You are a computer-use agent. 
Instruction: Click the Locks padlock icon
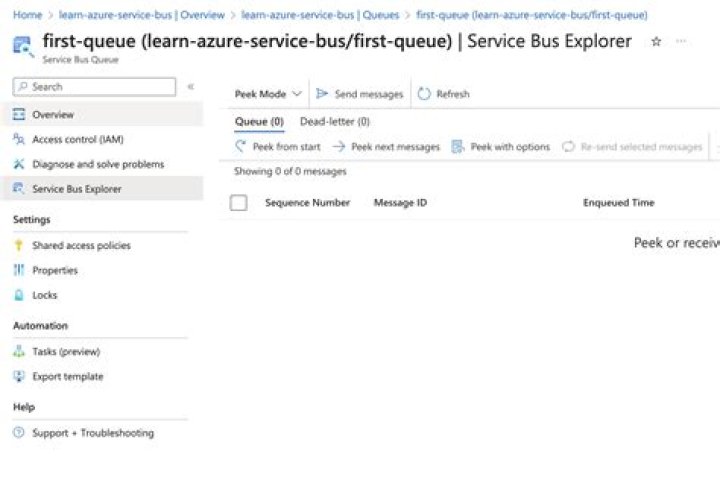(19, 295)
